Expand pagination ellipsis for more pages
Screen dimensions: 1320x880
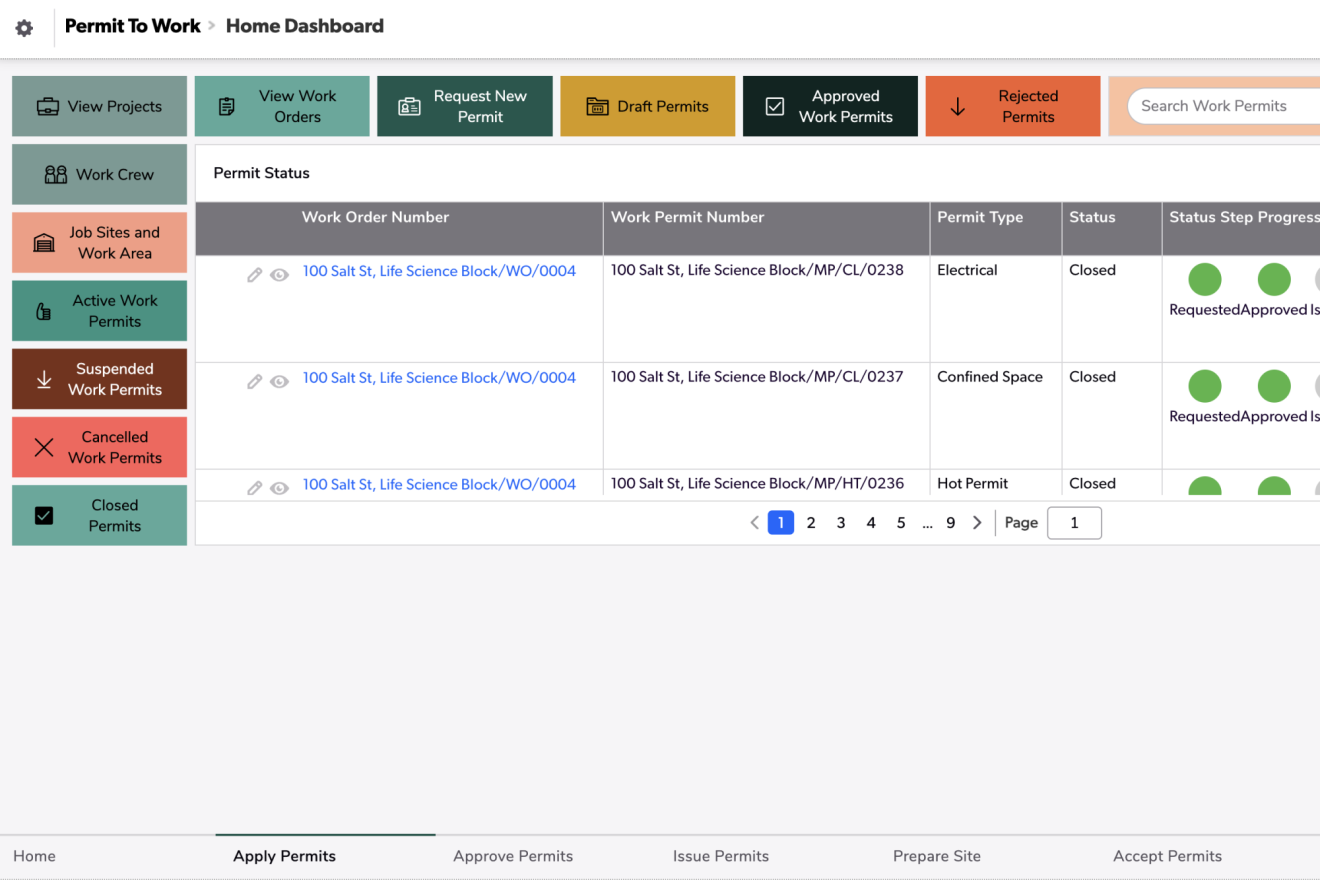tap(927, 523)
